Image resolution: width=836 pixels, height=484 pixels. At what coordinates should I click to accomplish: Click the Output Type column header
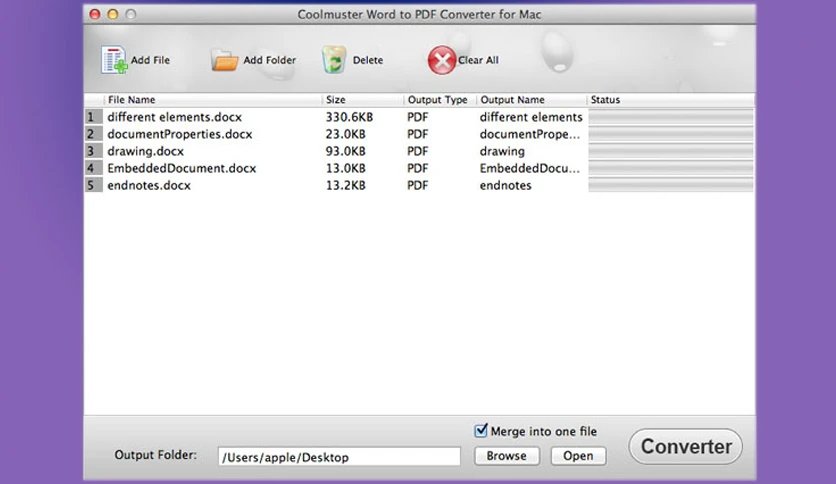[x=440, y=100]
